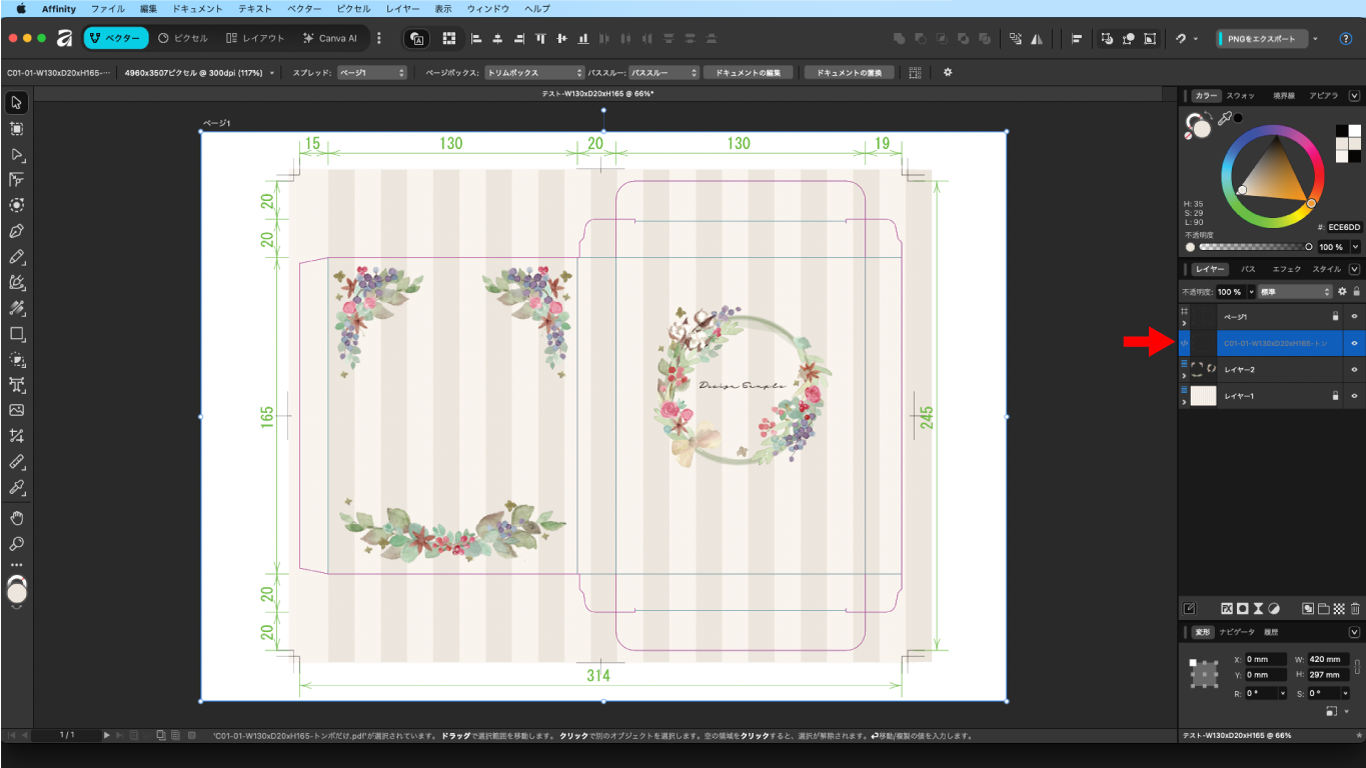Click the hex color field ECE6DD
This screenshot has width=1366, height=768.
pyautogui.click(x=1344, y=227)
